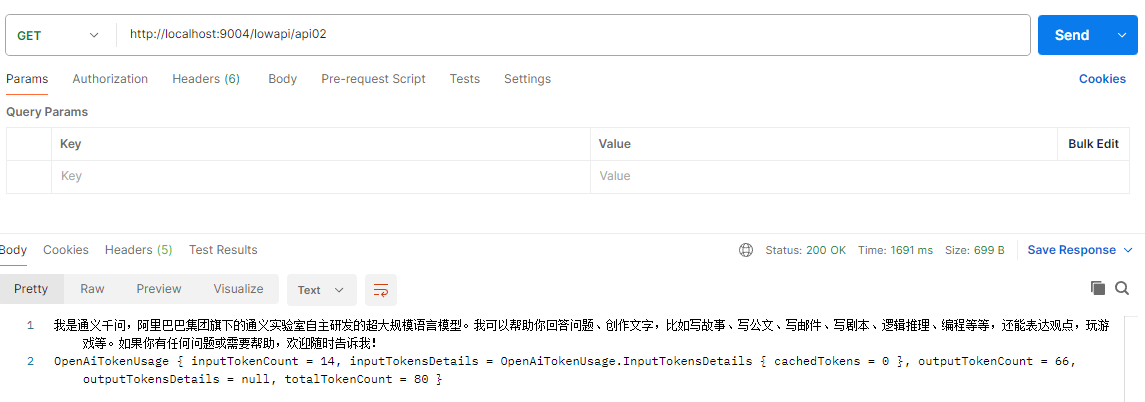This screenshot has height=402, width=1145.
Task: Toggle the wrap lines icon
Action: pos(380,290)
